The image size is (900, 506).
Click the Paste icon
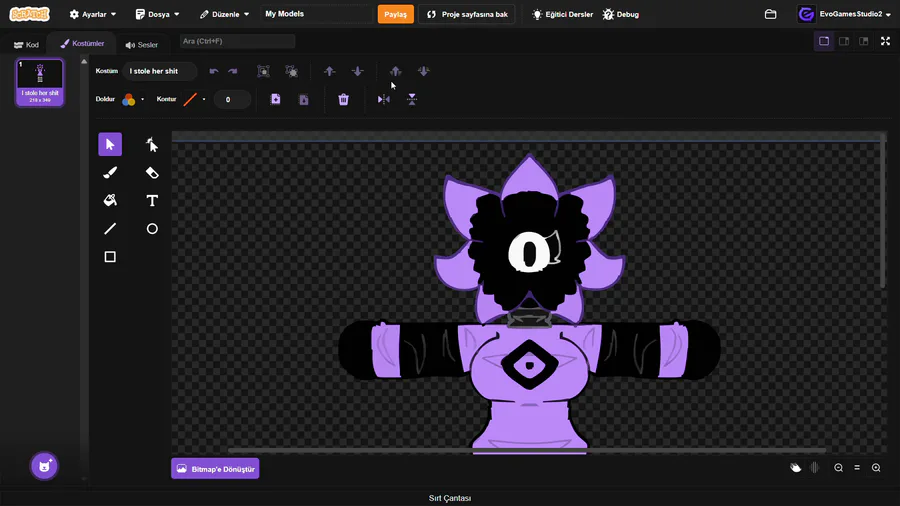[304, 99]
